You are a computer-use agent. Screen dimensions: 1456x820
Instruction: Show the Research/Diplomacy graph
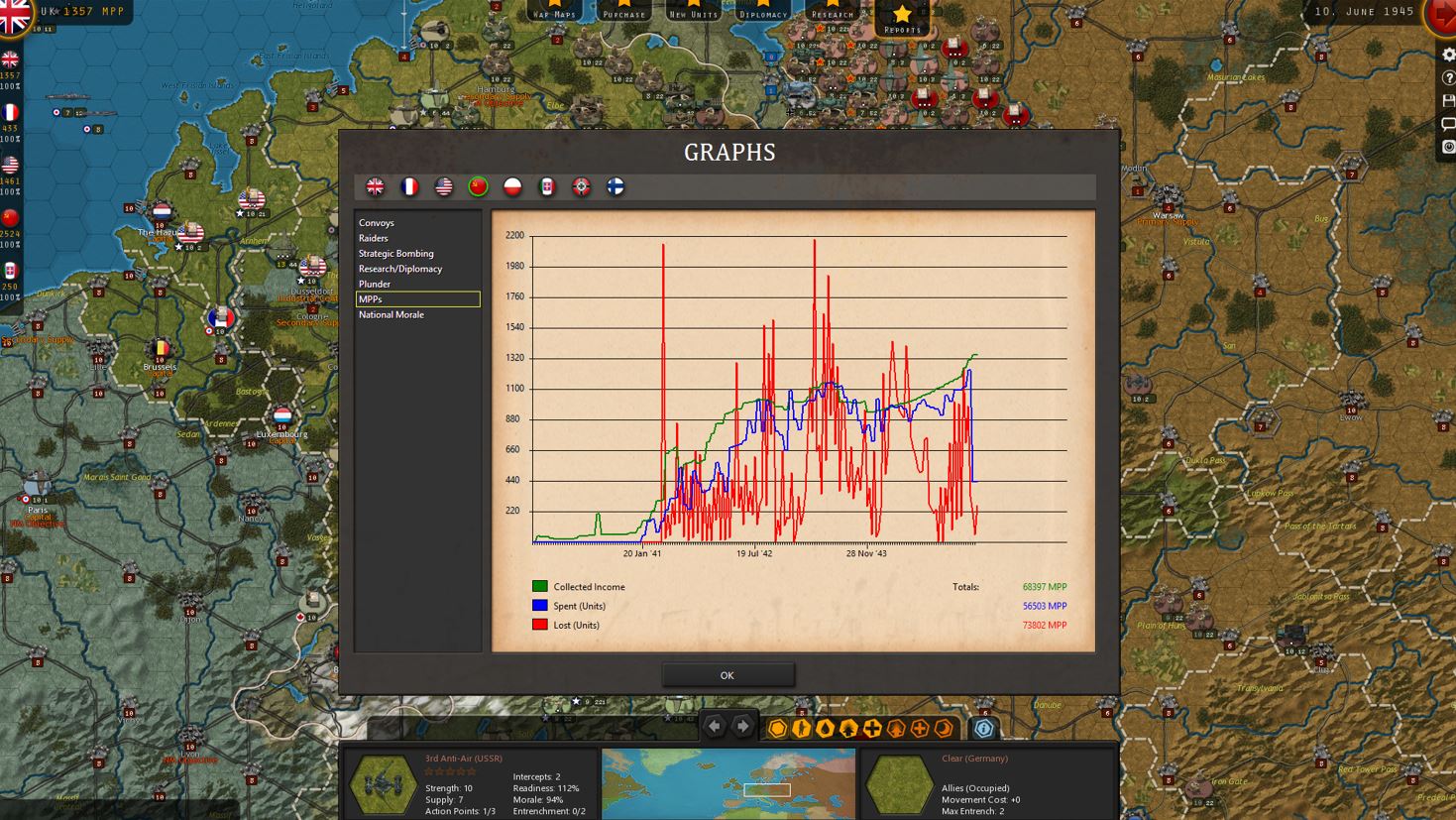point(417,269)
